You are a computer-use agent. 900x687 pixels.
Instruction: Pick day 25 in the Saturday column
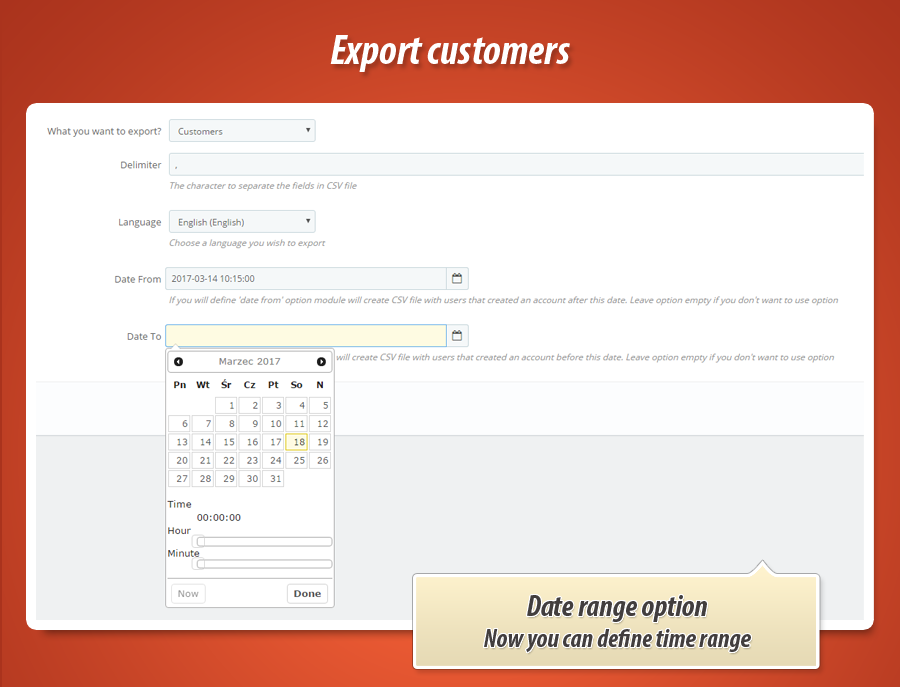click(297, 461)
